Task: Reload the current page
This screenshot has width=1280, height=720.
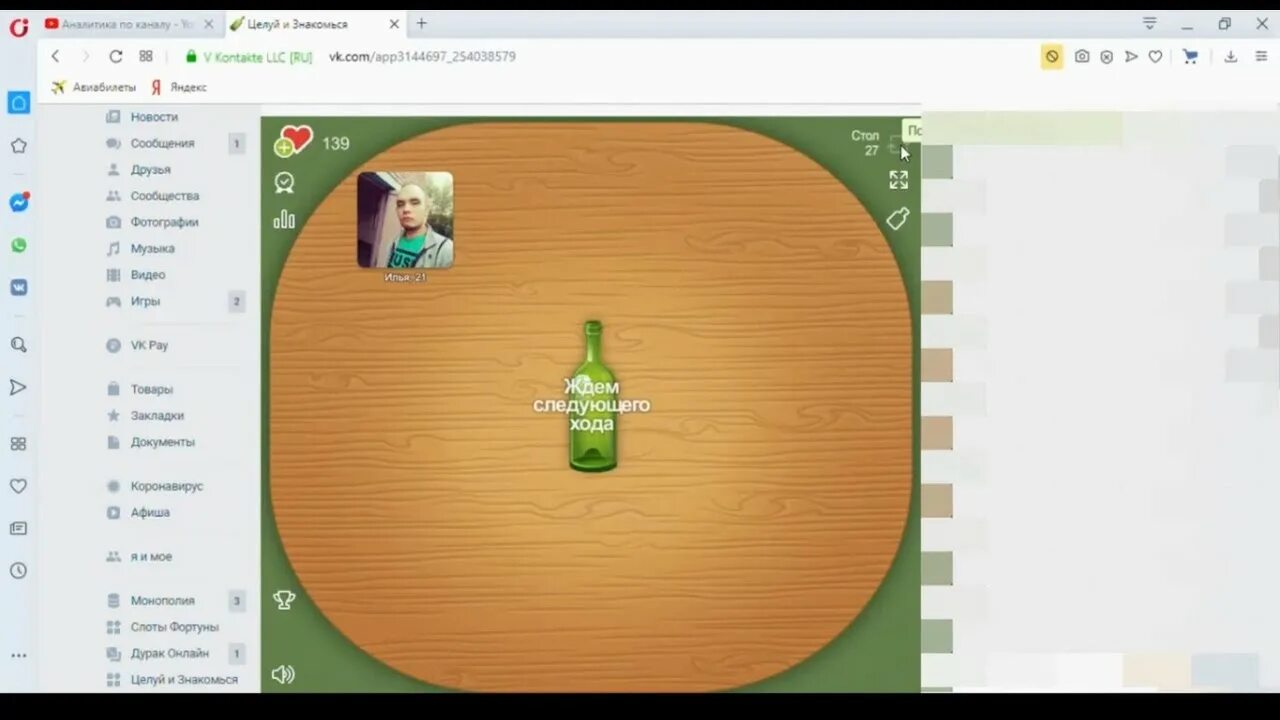Action: (116, 57)
